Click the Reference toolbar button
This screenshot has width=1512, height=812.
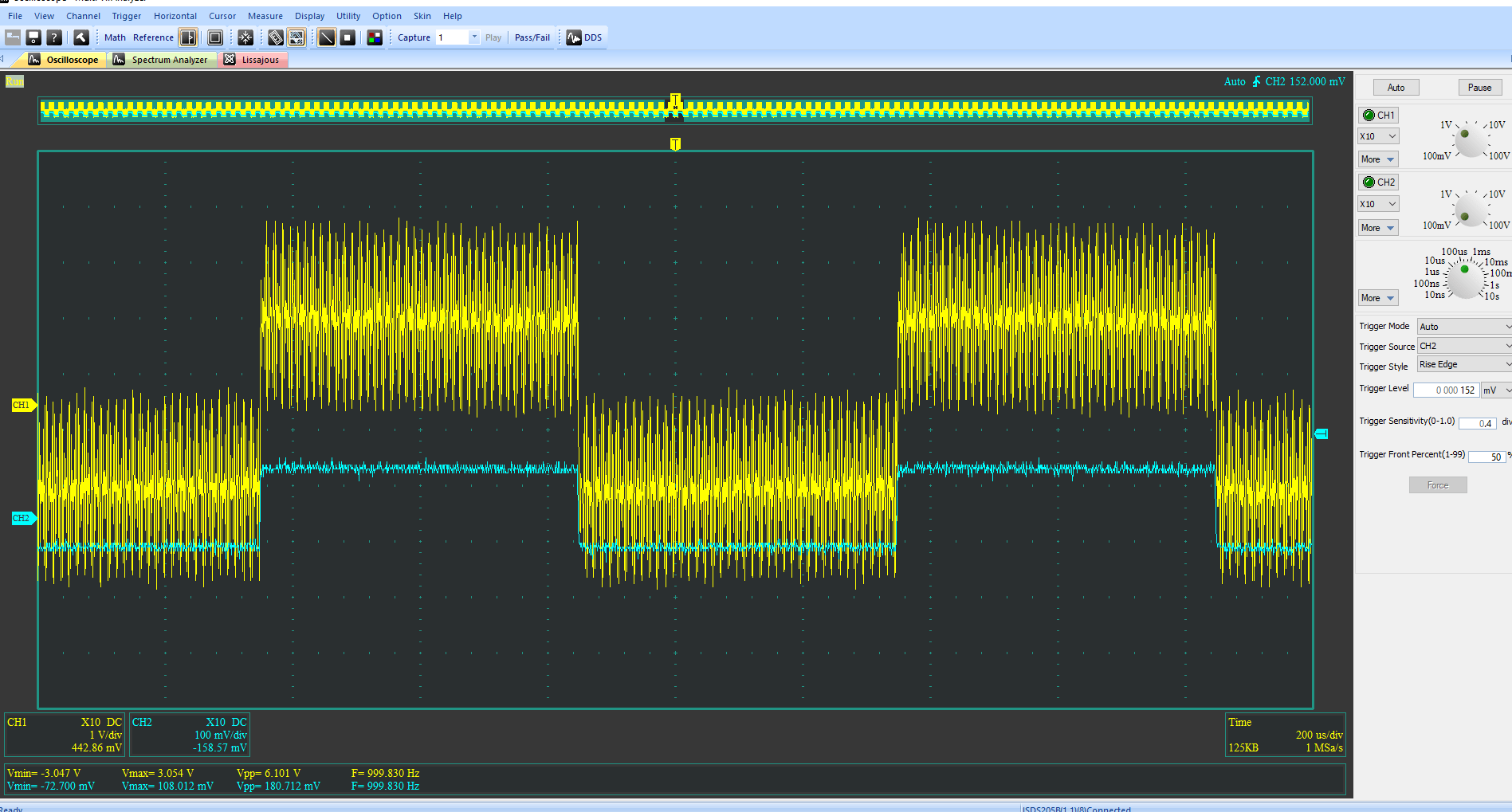coord(153,37)
